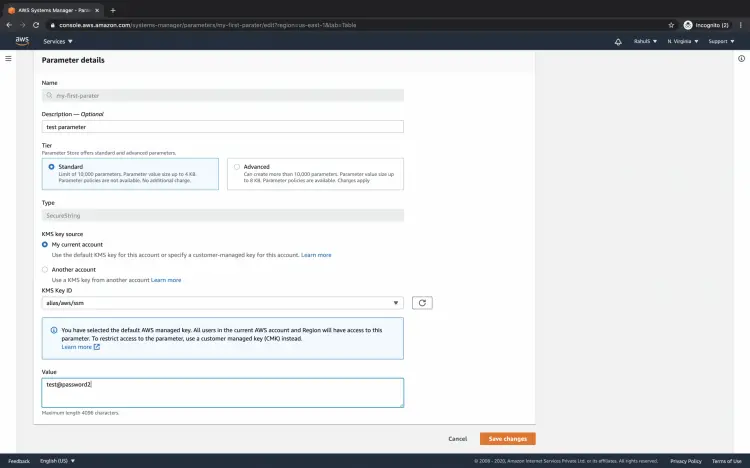Open the English (US) language dropdown

click(57, 461)
